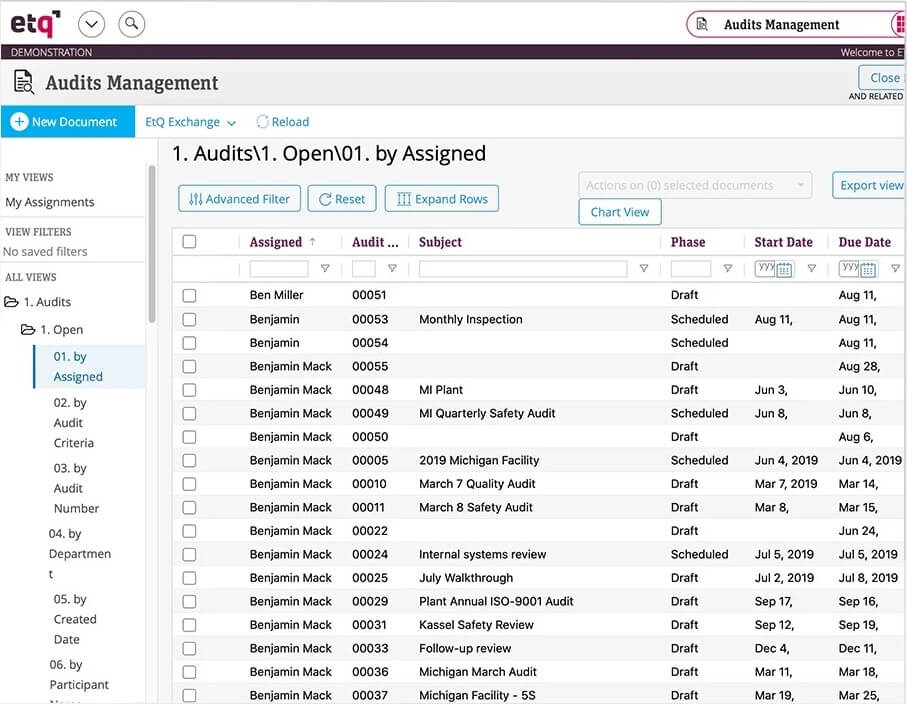Open Advanced Filter
The image size is (907, 704).
[x=239, y=199]
